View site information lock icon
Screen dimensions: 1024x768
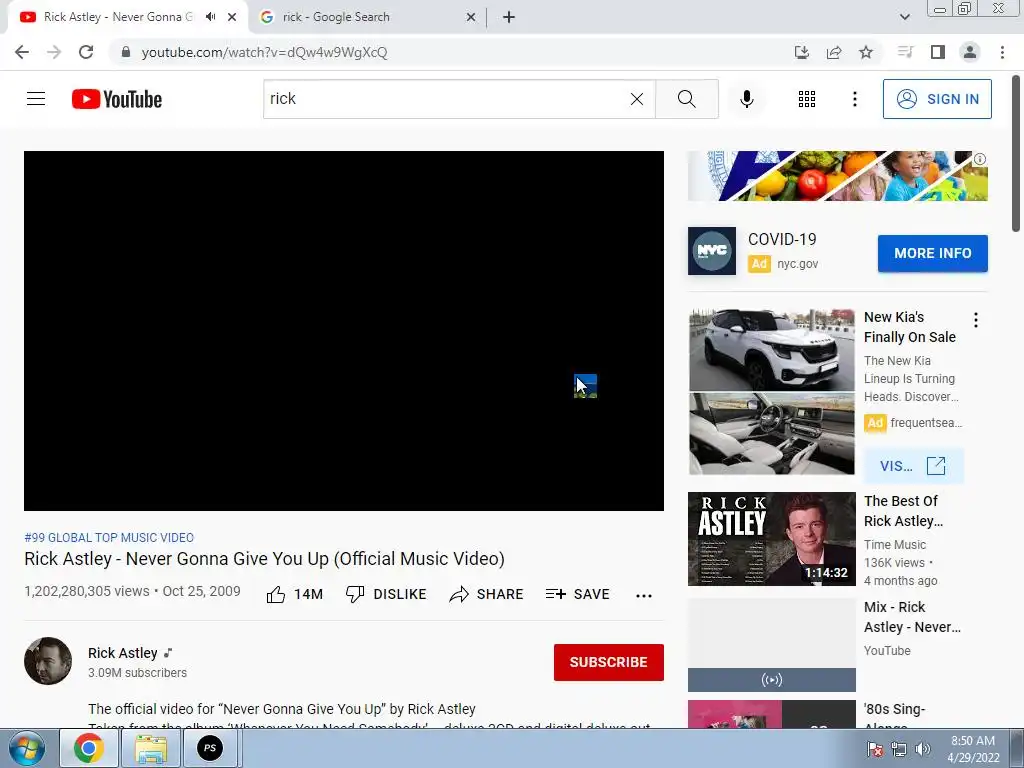click(126, 52)
